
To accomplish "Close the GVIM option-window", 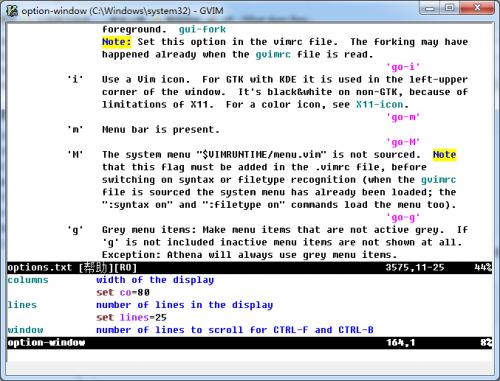I will 477,8.
